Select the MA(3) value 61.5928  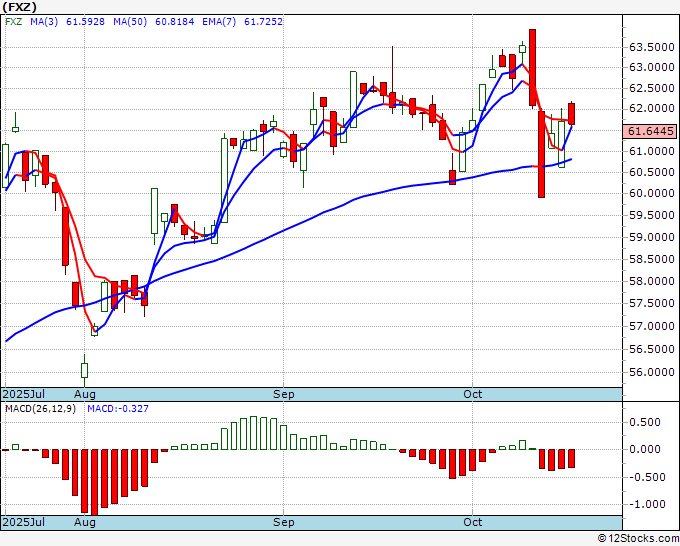click(85, 21)
